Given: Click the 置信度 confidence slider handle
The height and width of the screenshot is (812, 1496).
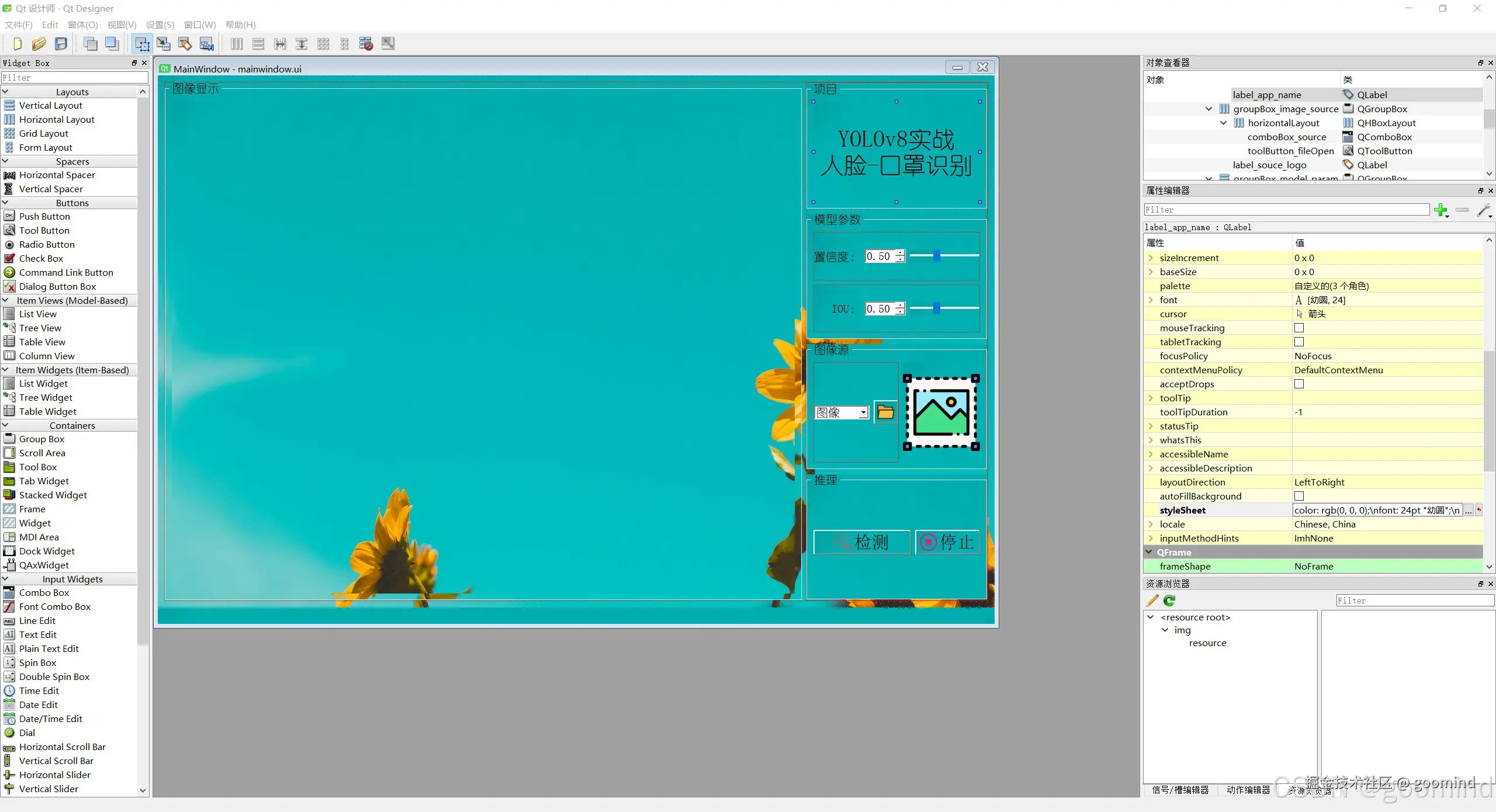Looking at the screenshot, I should [937, 256].
